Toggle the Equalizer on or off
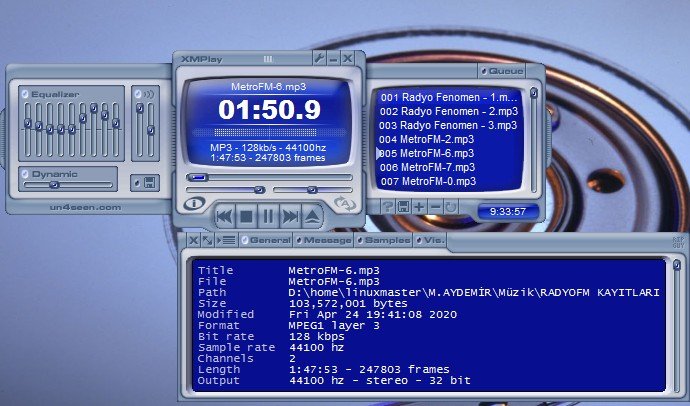690x406 pixels. 25,94
